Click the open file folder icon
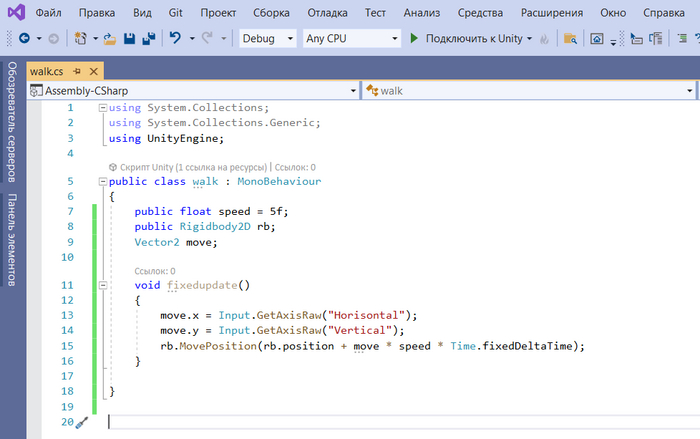The width and height of the screenshot is (700, 439). pyautogui.click(x=108, y=38)
